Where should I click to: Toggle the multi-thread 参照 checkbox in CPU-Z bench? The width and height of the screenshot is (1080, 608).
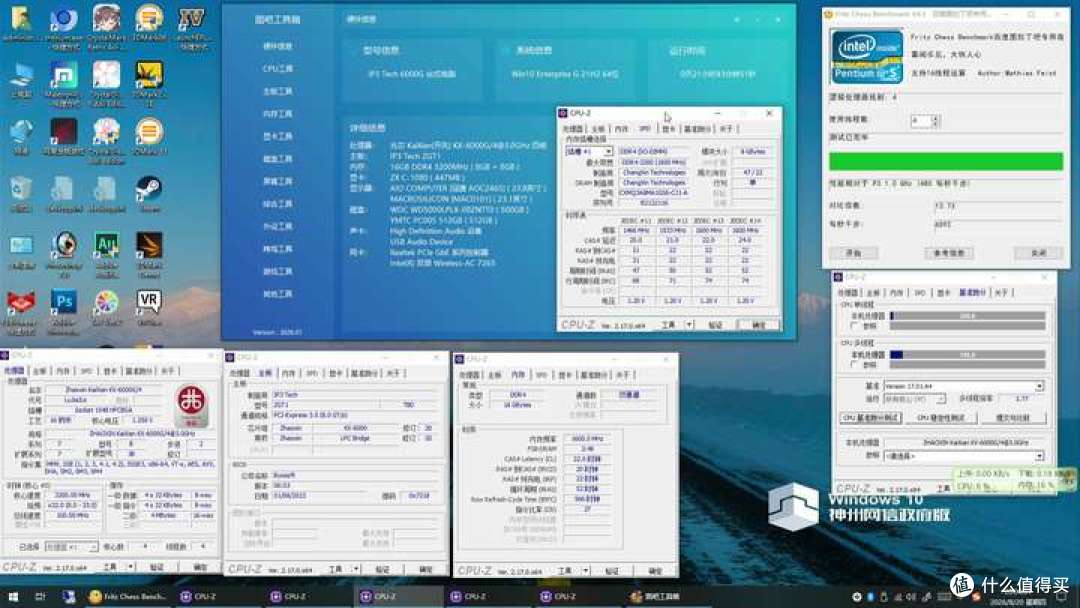pos(855,364)
